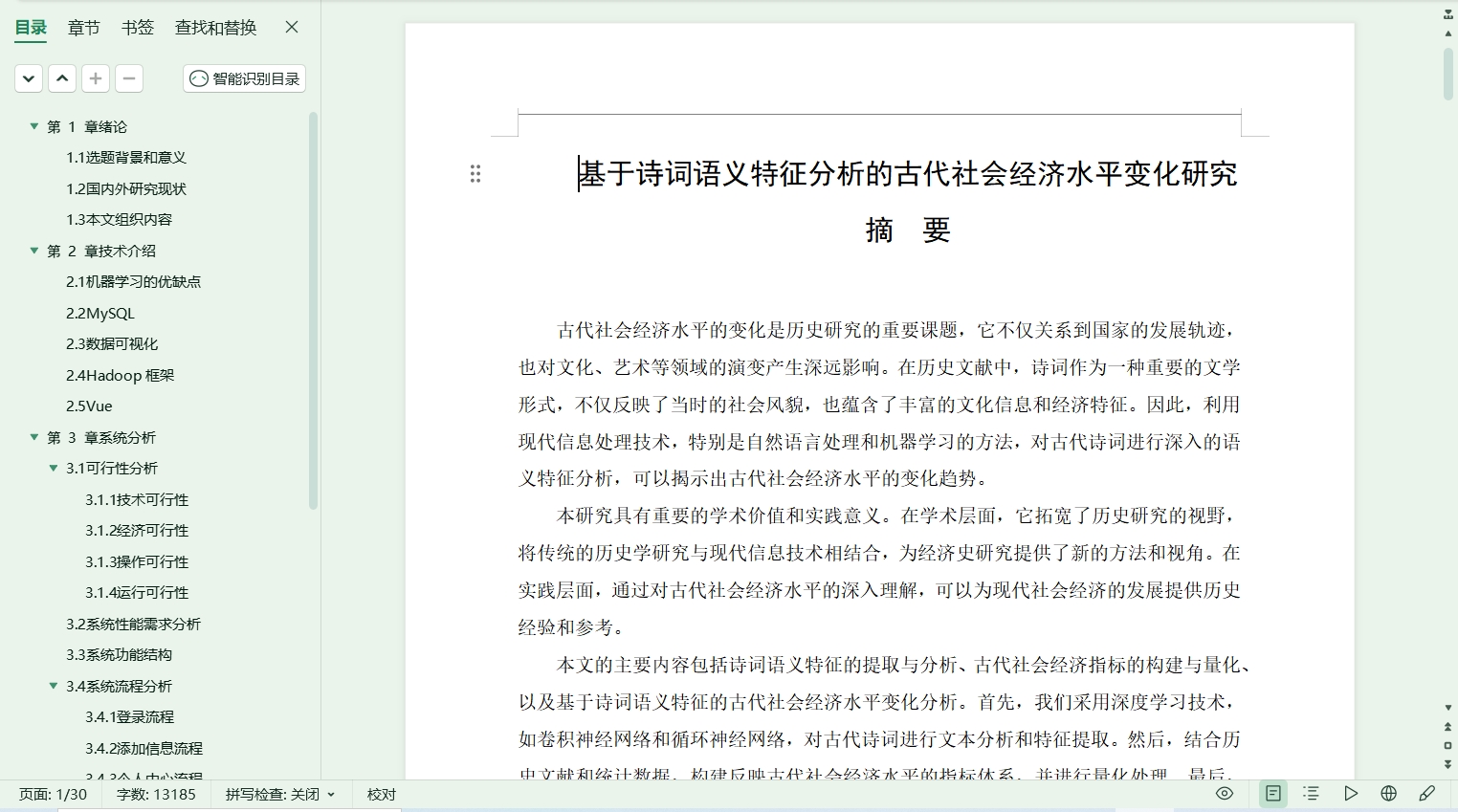This screenshot has height=812, width=1458.
Task: Collapse 第 2 章技术介绍 tree node
Action: 34,251
